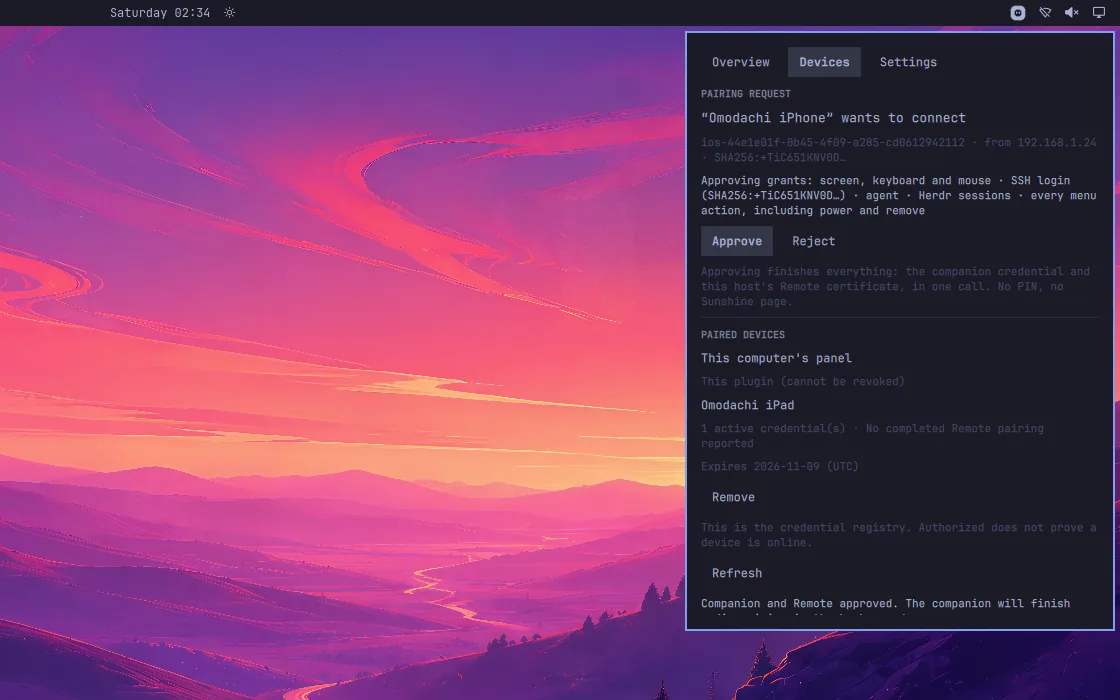This screenshot has width=1120, height=700.
Task: Click the "This plugin (cannot be revoked)" note
Action: 803,382
